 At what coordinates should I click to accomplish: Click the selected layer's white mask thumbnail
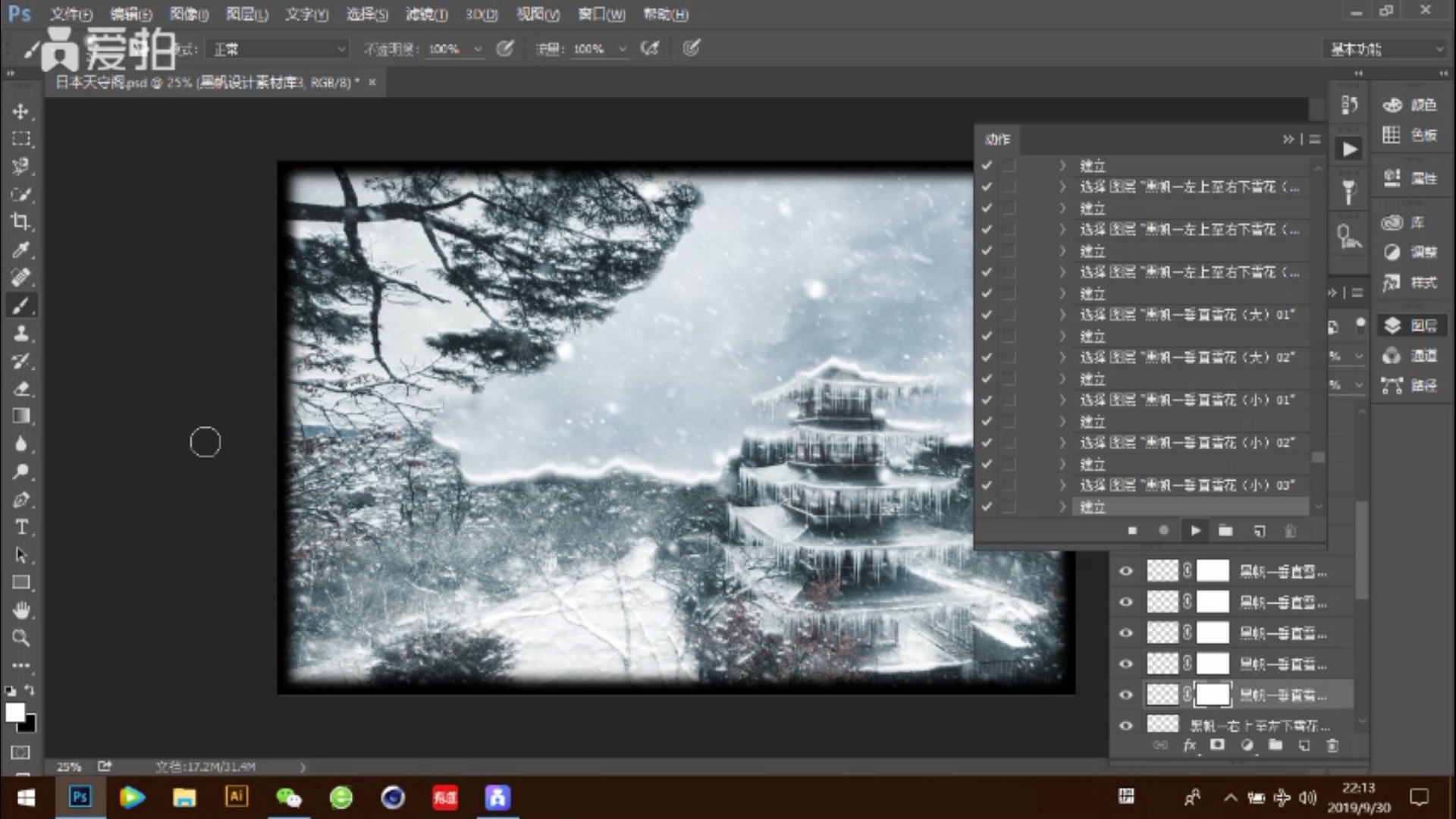(x=1213, y=694)
